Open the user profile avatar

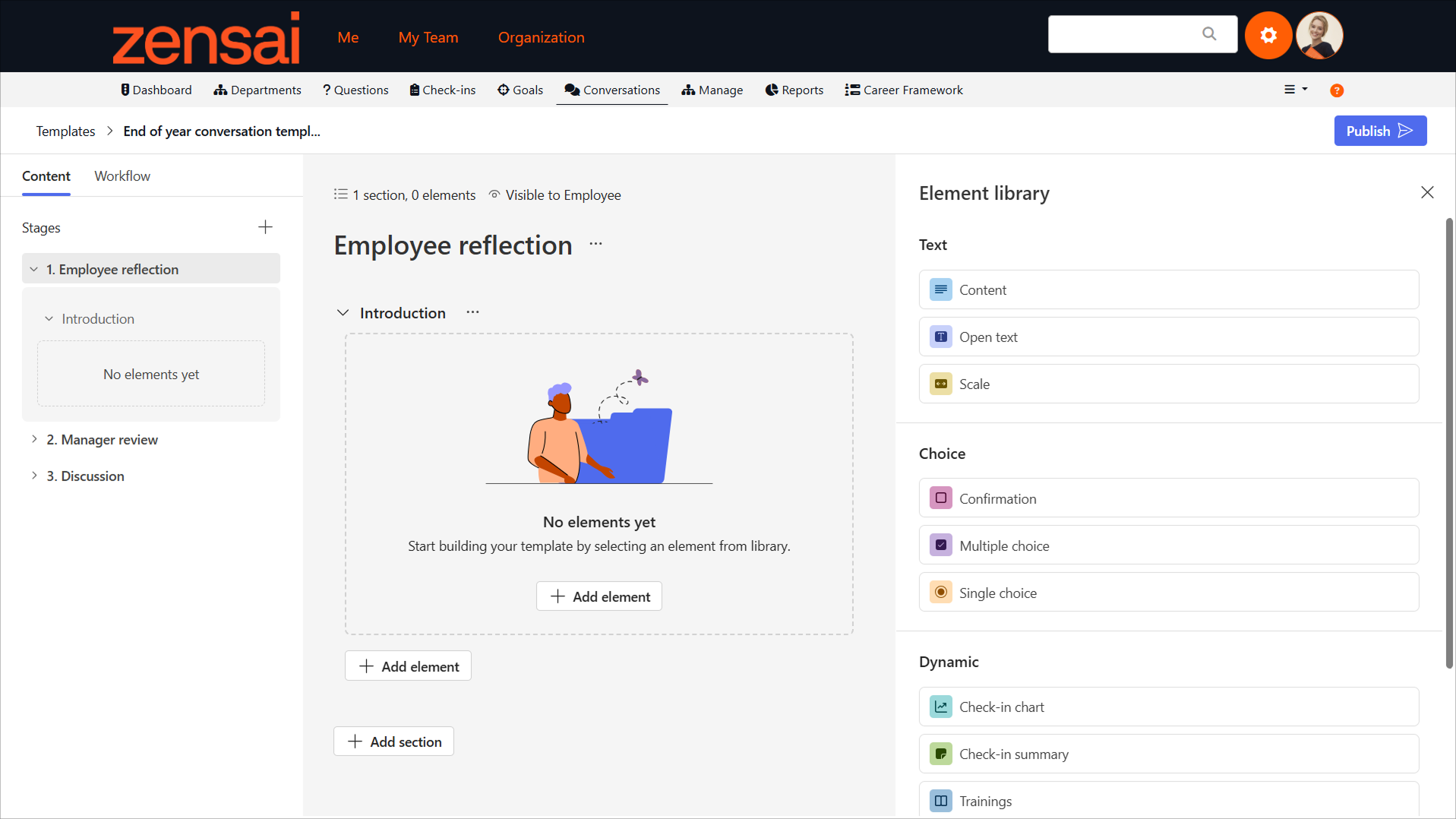1319,35
